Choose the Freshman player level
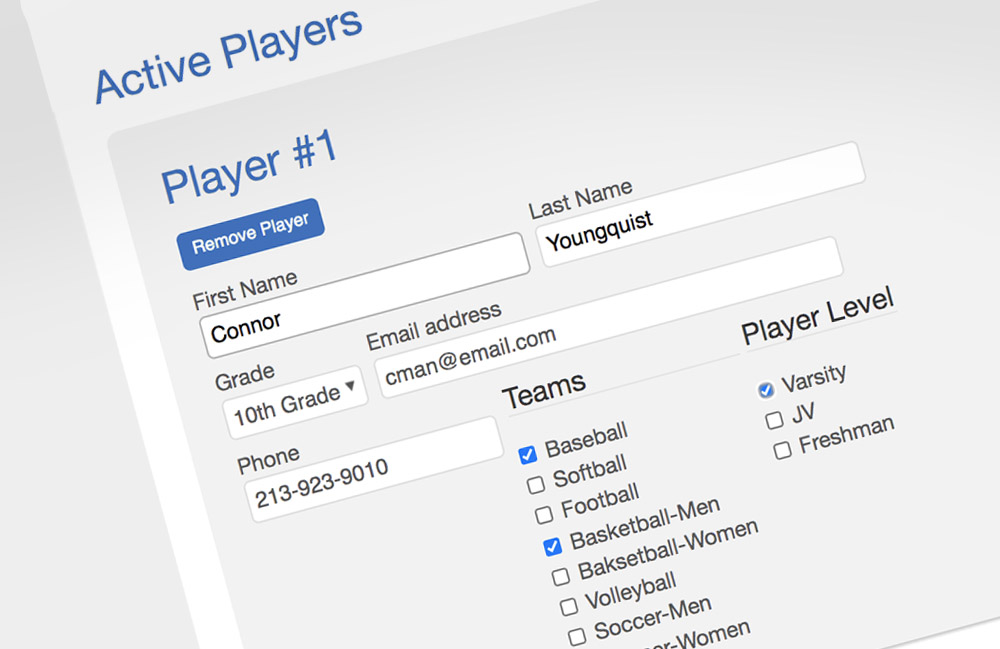Screen dimensions: 1000x649 tap(783, 451)
